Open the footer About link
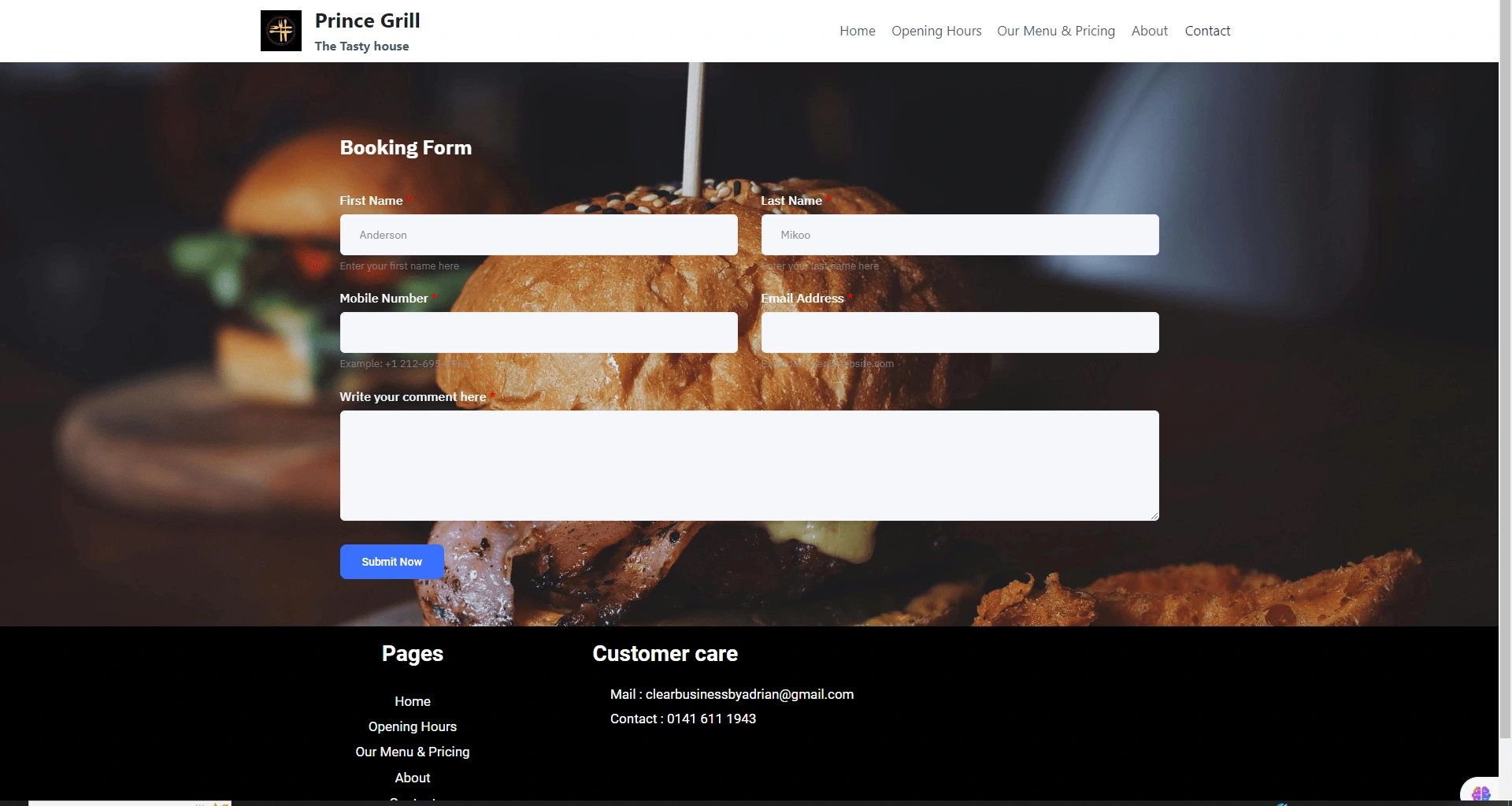1512x806 pixels. pyautogui.click(x=413, y=778)
